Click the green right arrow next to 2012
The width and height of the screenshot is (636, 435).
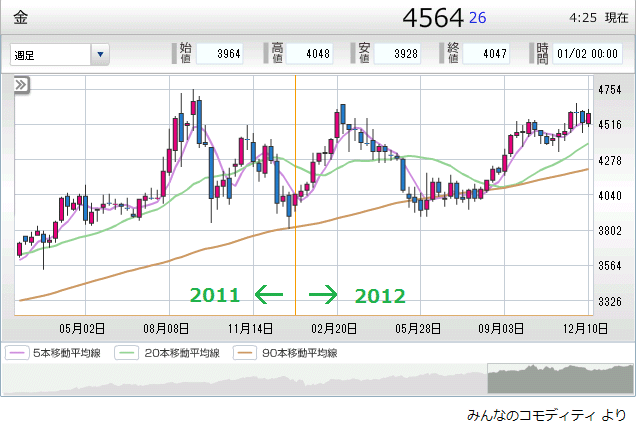pos(323,294)
